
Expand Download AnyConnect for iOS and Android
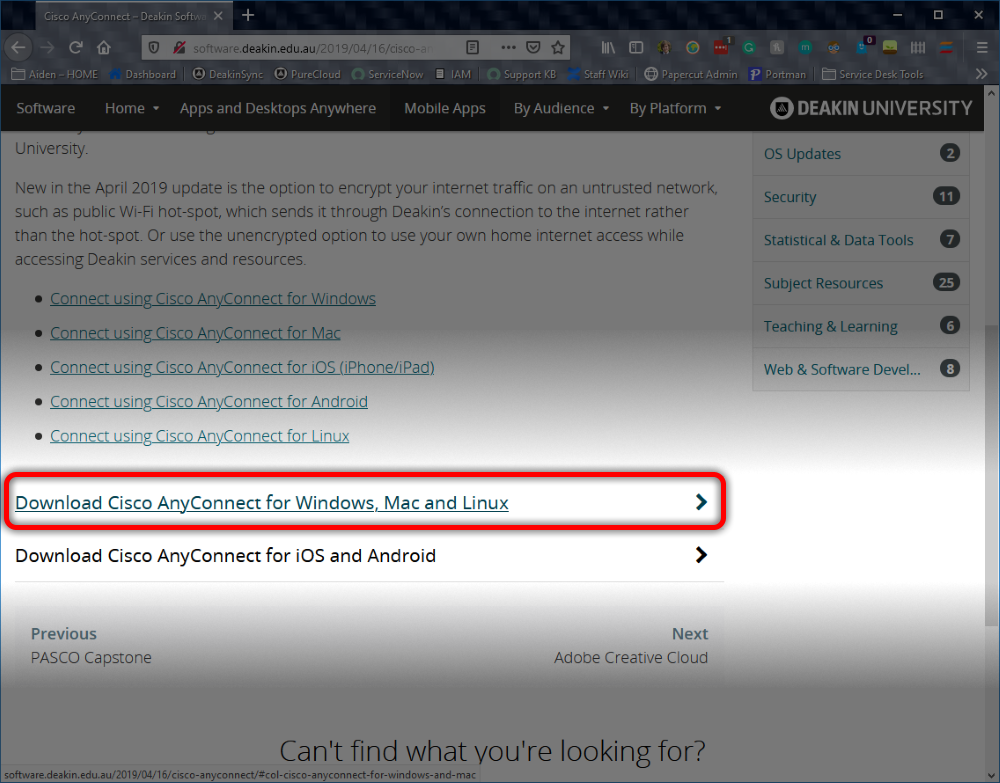click(x=225, y=555)
